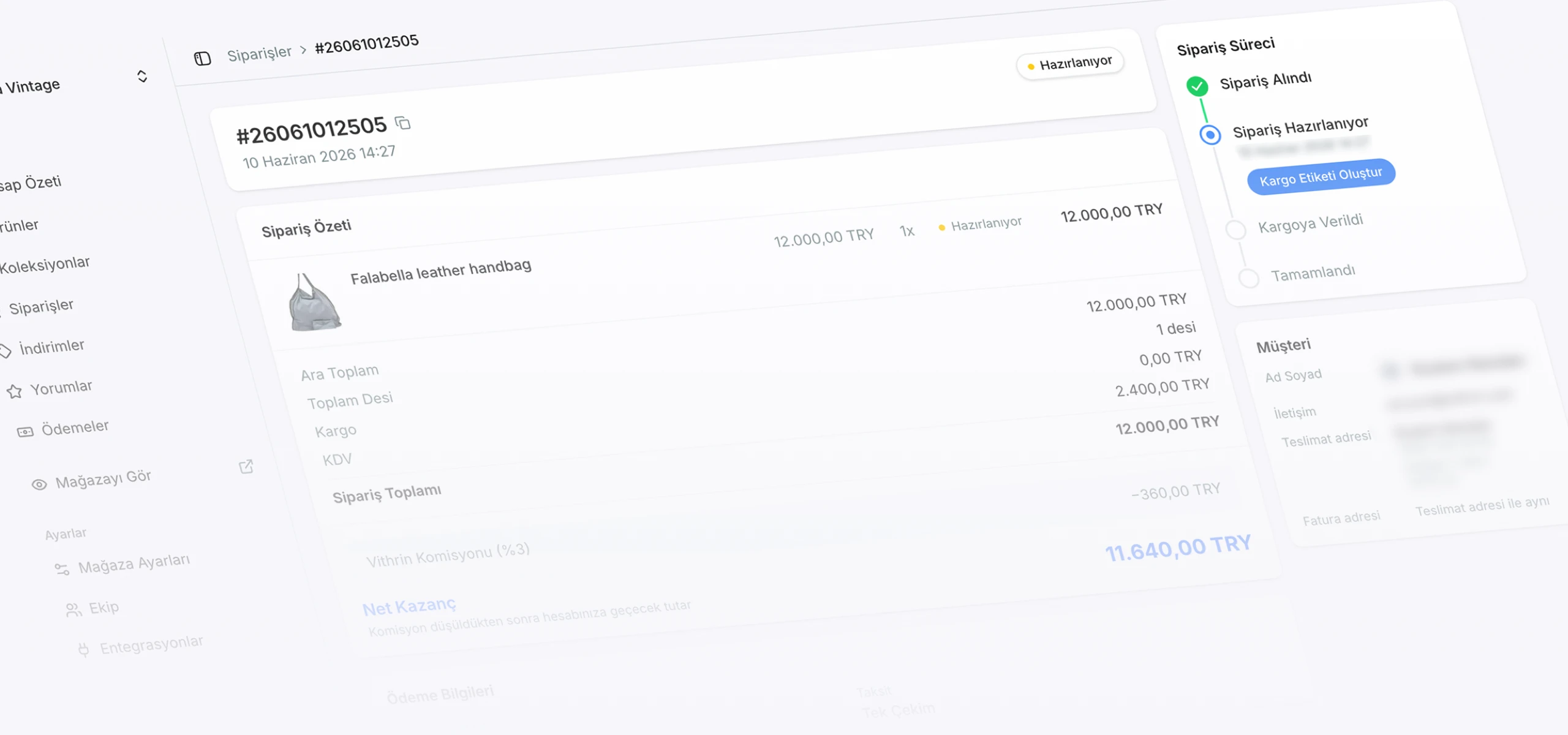Screen dimensions: 1568x735
Task: Click the 2.400,00 TRY tax value
Action: pos(1163,387)
